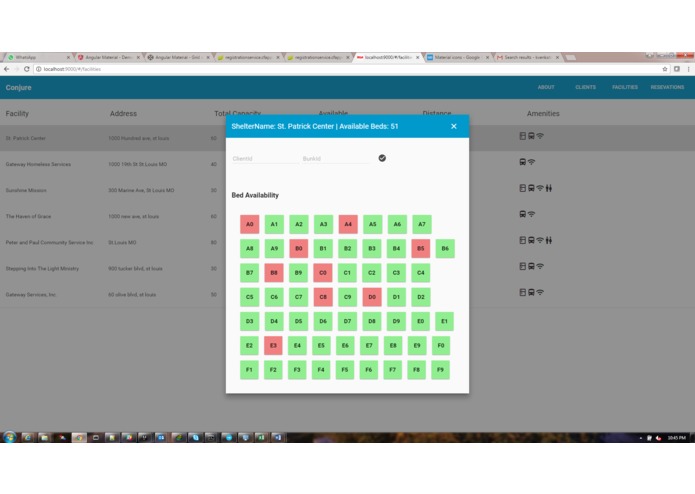Viewport: 695px width, 494px height.
Task: Open Internet Explorer from the taskbar
Action: 27,438
